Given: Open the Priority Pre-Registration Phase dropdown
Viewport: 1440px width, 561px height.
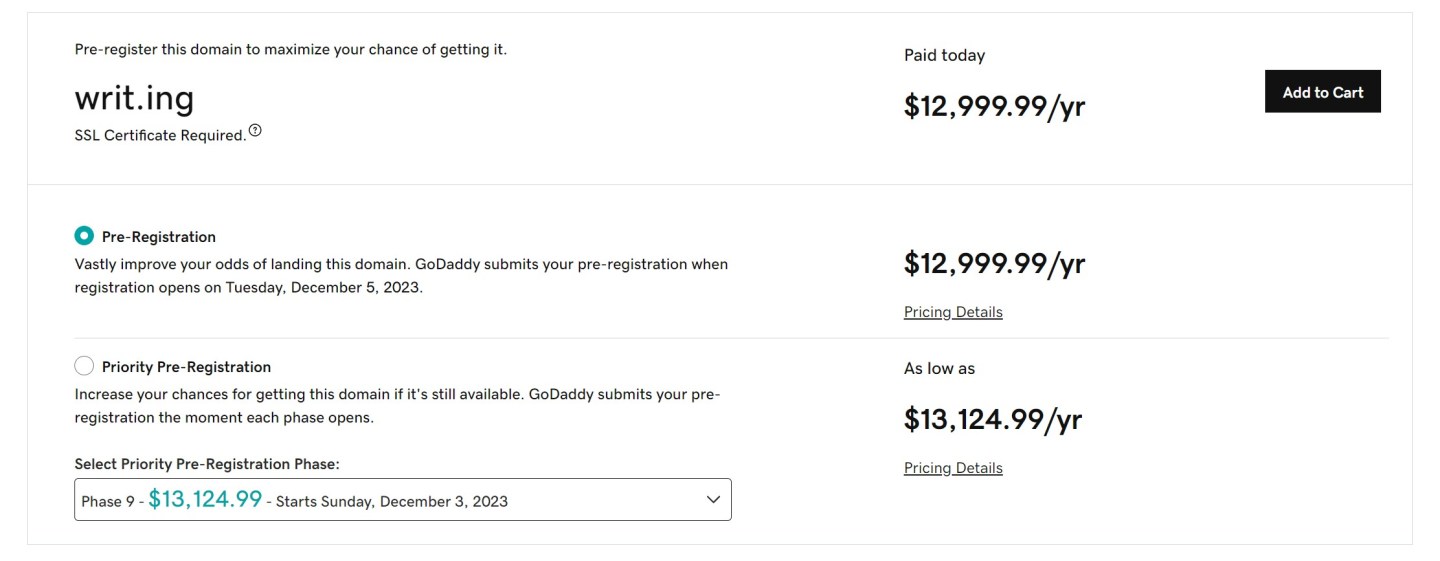Looking at the screenshot, I should coord(402,500).
